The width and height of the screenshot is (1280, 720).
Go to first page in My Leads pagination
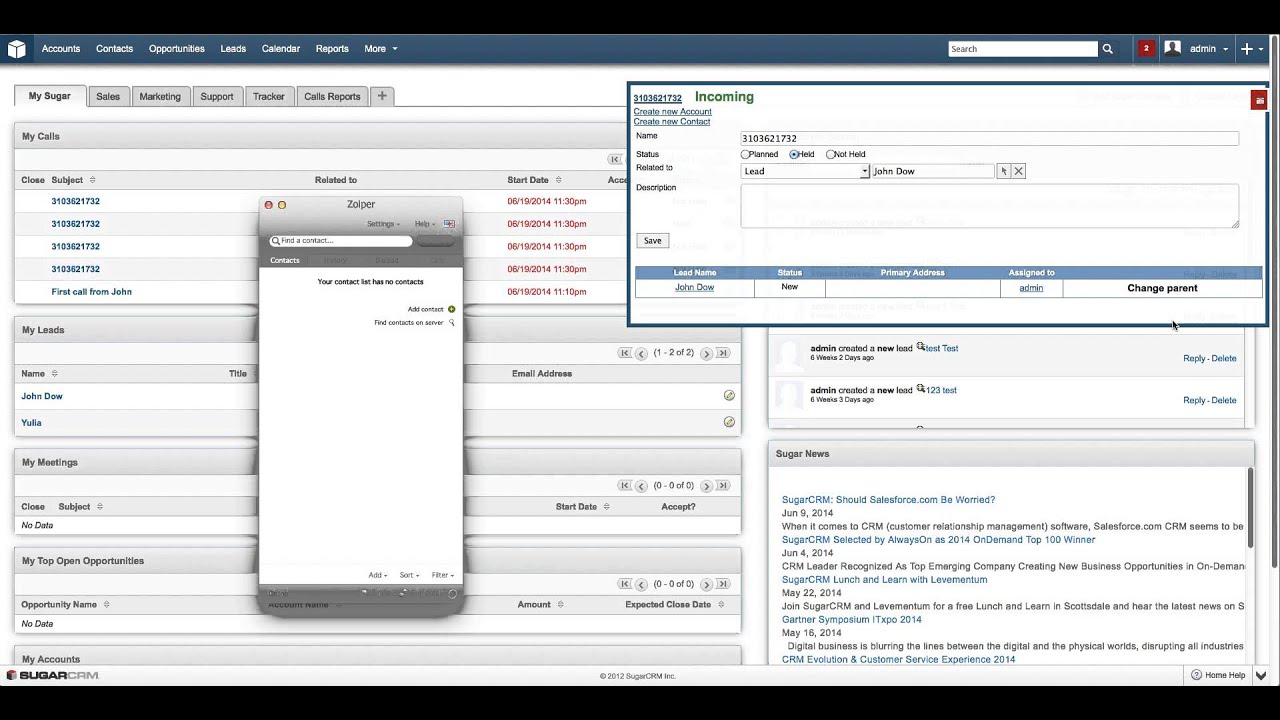pos(625,353)
